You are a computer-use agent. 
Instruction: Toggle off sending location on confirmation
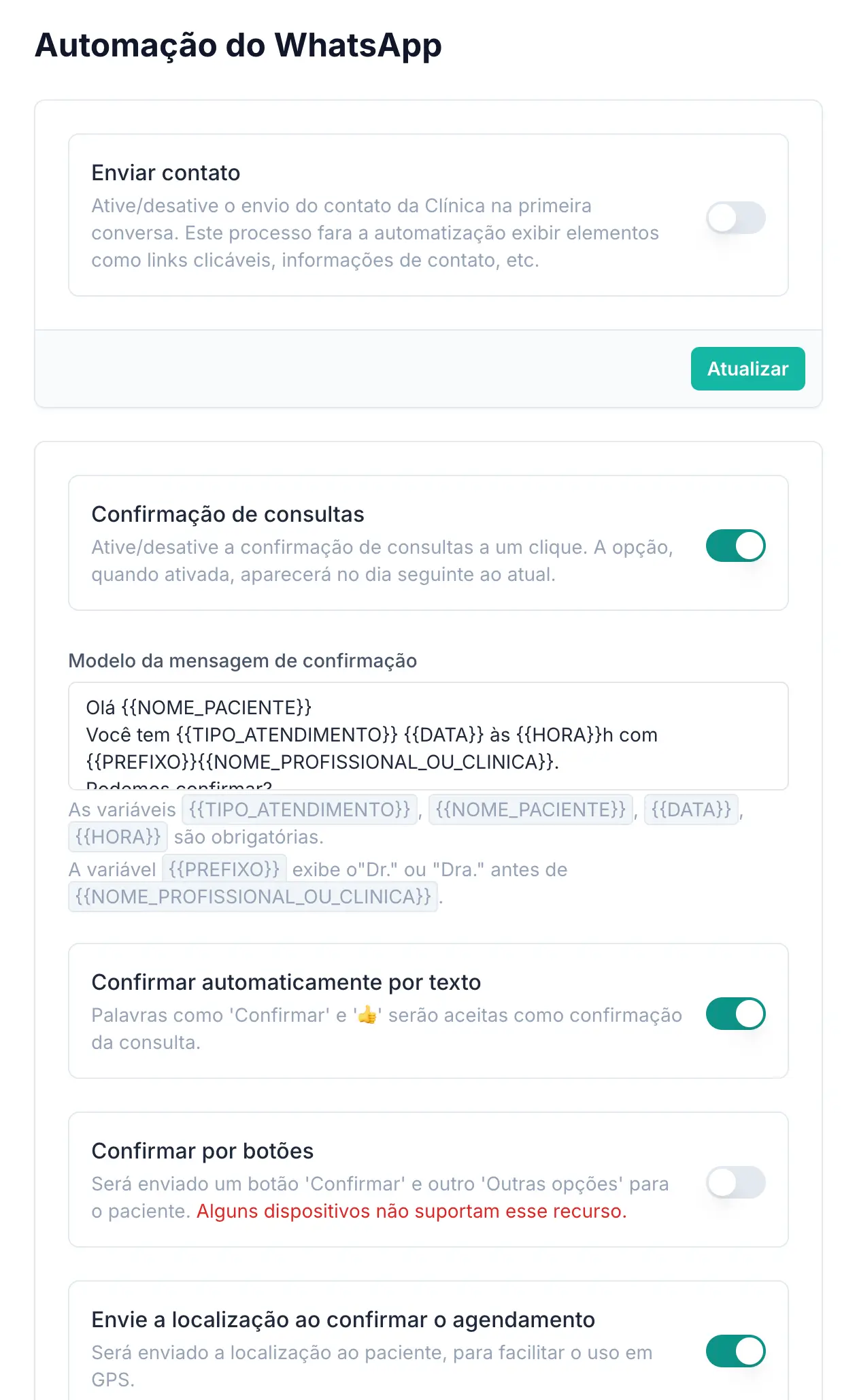point(735,1351)
